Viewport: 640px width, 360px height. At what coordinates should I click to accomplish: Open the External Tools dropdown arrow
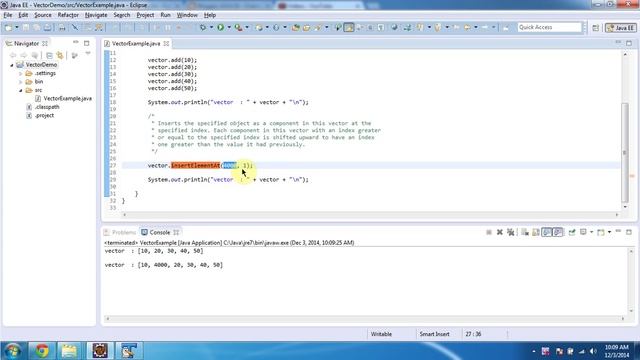(247, 27)
